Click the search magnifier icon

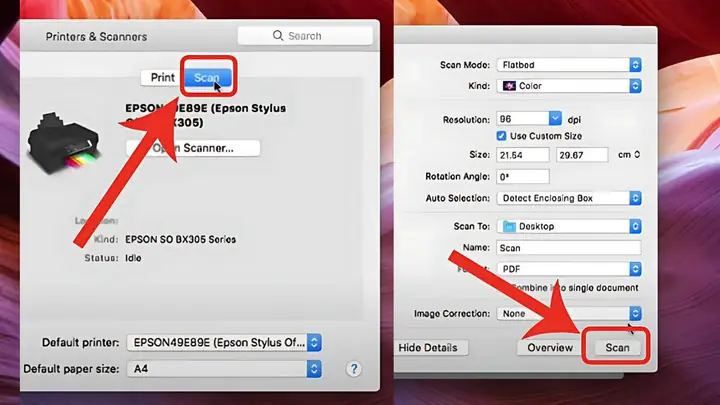(278, 35)
